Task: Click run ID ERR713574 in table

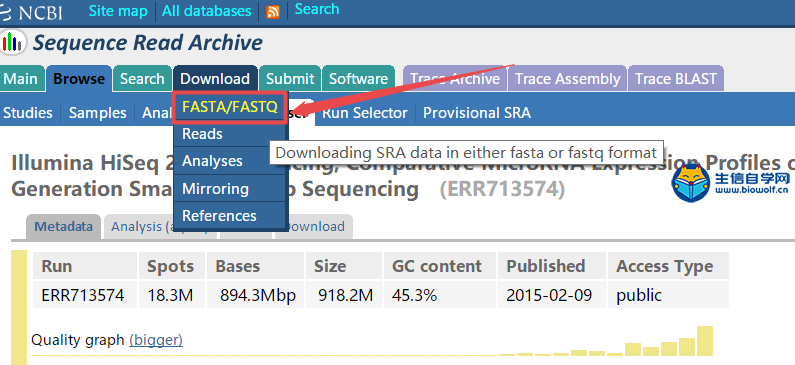Action: 83,295
